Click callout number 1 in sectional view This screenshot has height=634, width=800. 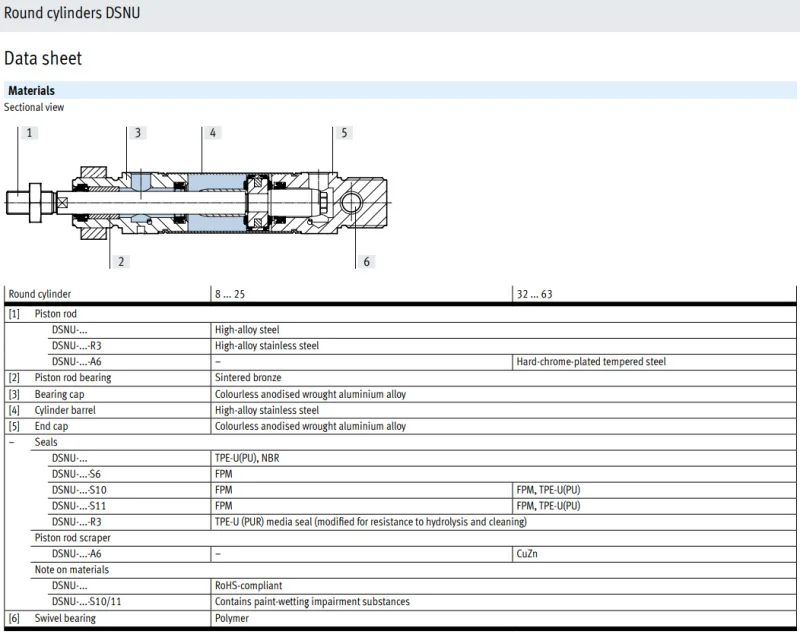pos(29,132)
